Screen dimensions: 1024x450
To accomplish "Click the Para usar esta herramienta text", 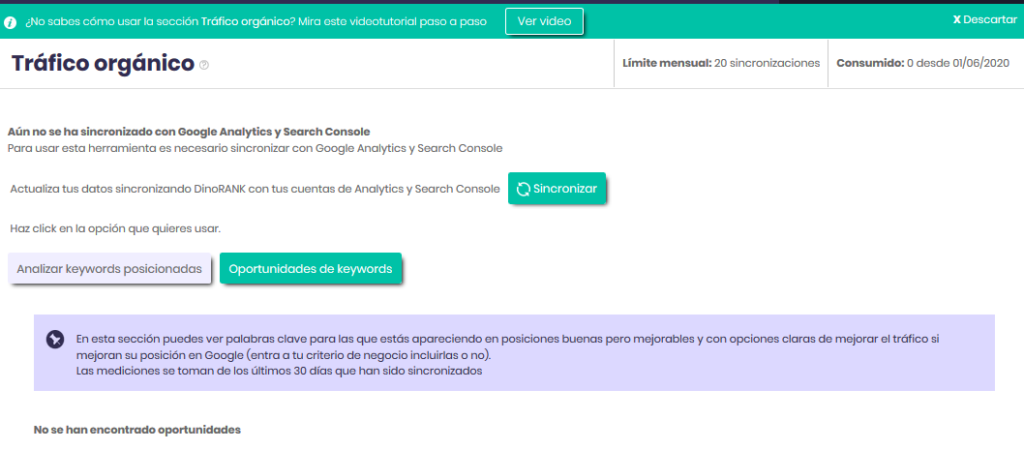I will [x=254, y=148].
